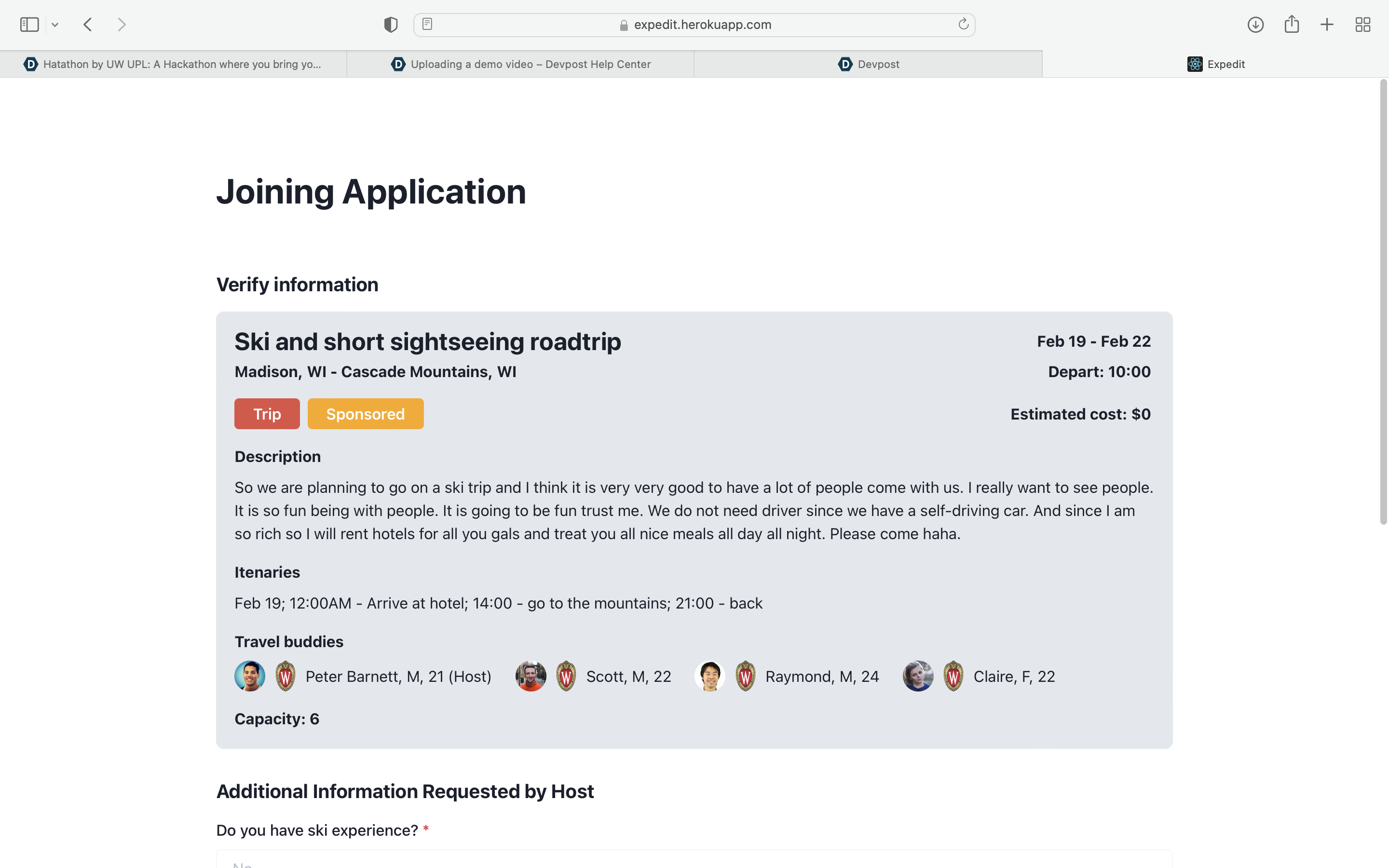Open the ski experience dropdown field
1389x868 pixels.
click(x=694, y=859)
